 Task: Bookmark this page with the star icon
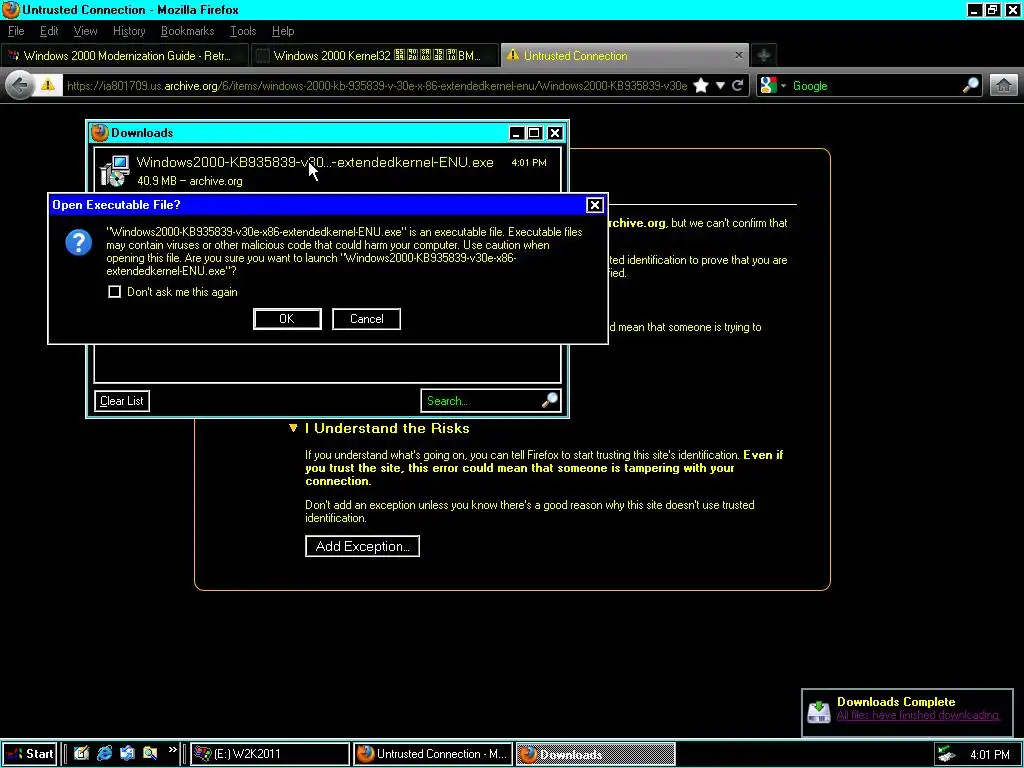(x=701, y=86)
